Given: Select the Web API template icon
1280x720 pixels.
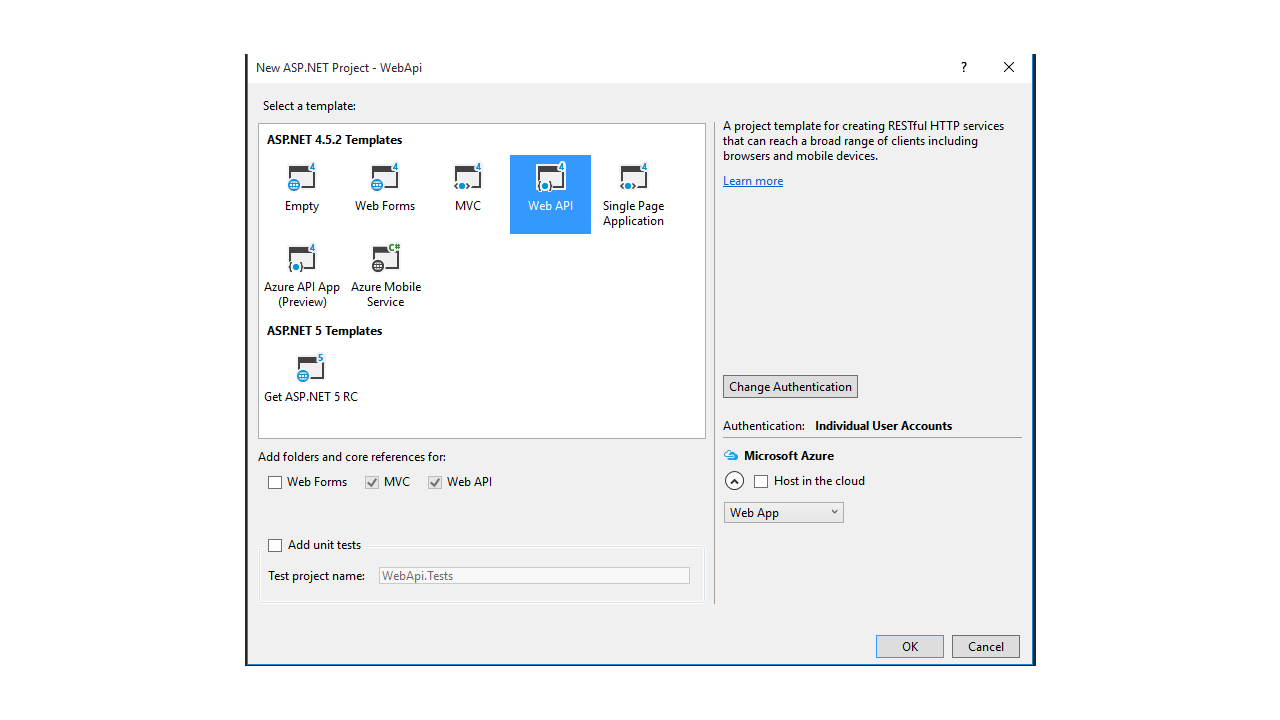Looking at the screenshot, I should 550,178.
